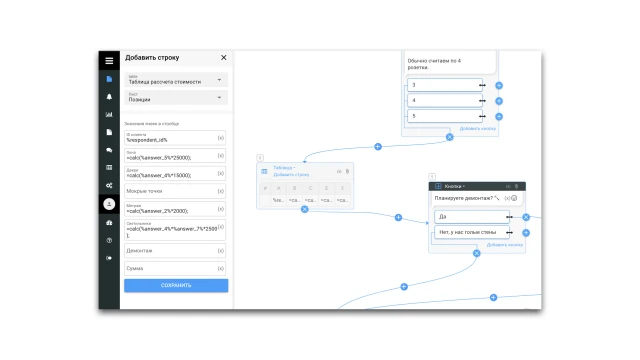This screenshot has width=640, height=360.
Task: Open emoji picker in Планируете демонтаж field
Action: point(514,198)
